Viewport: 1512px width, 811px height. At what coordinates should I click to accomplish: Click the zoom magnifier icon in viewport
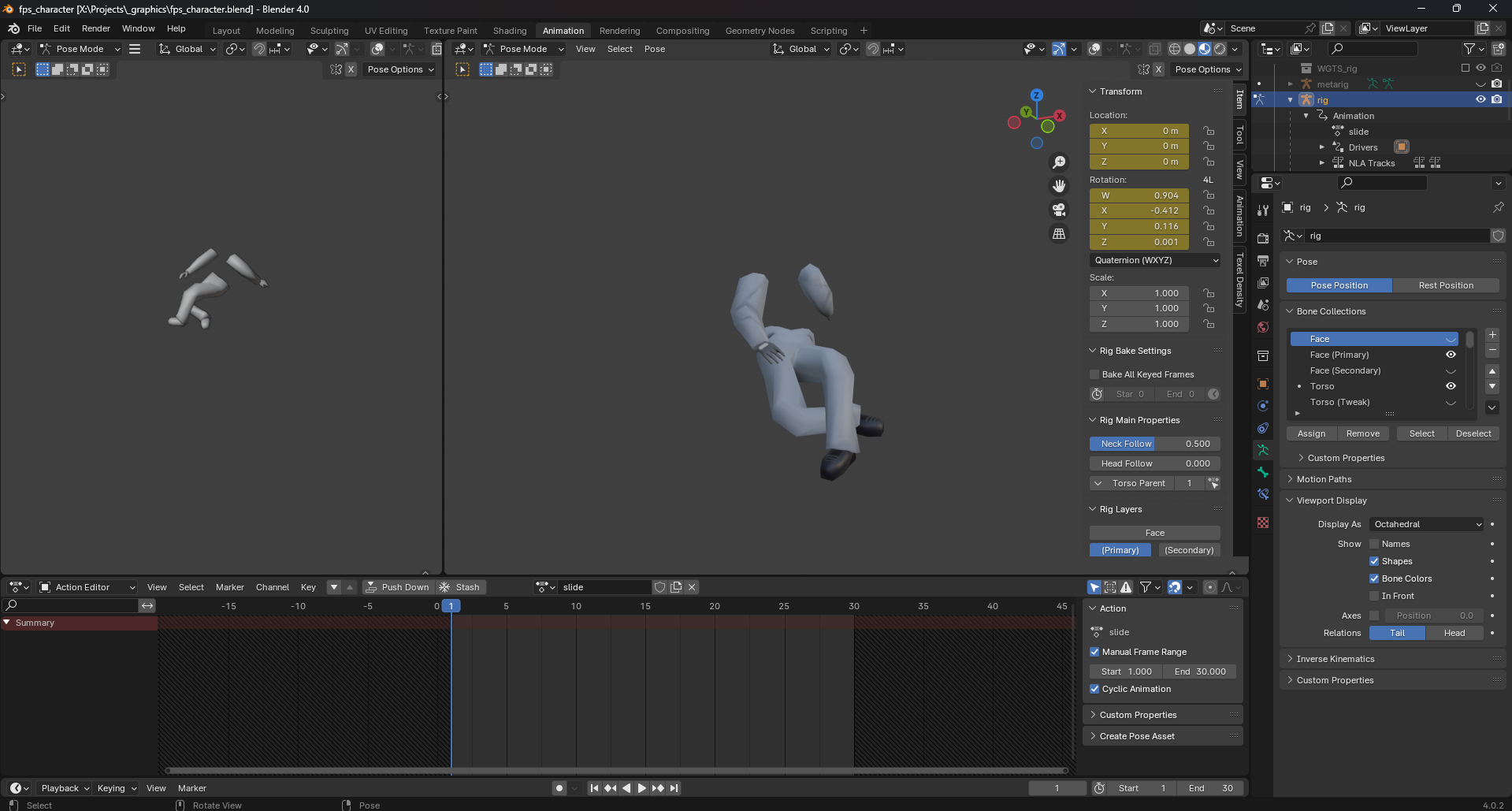1059,162
